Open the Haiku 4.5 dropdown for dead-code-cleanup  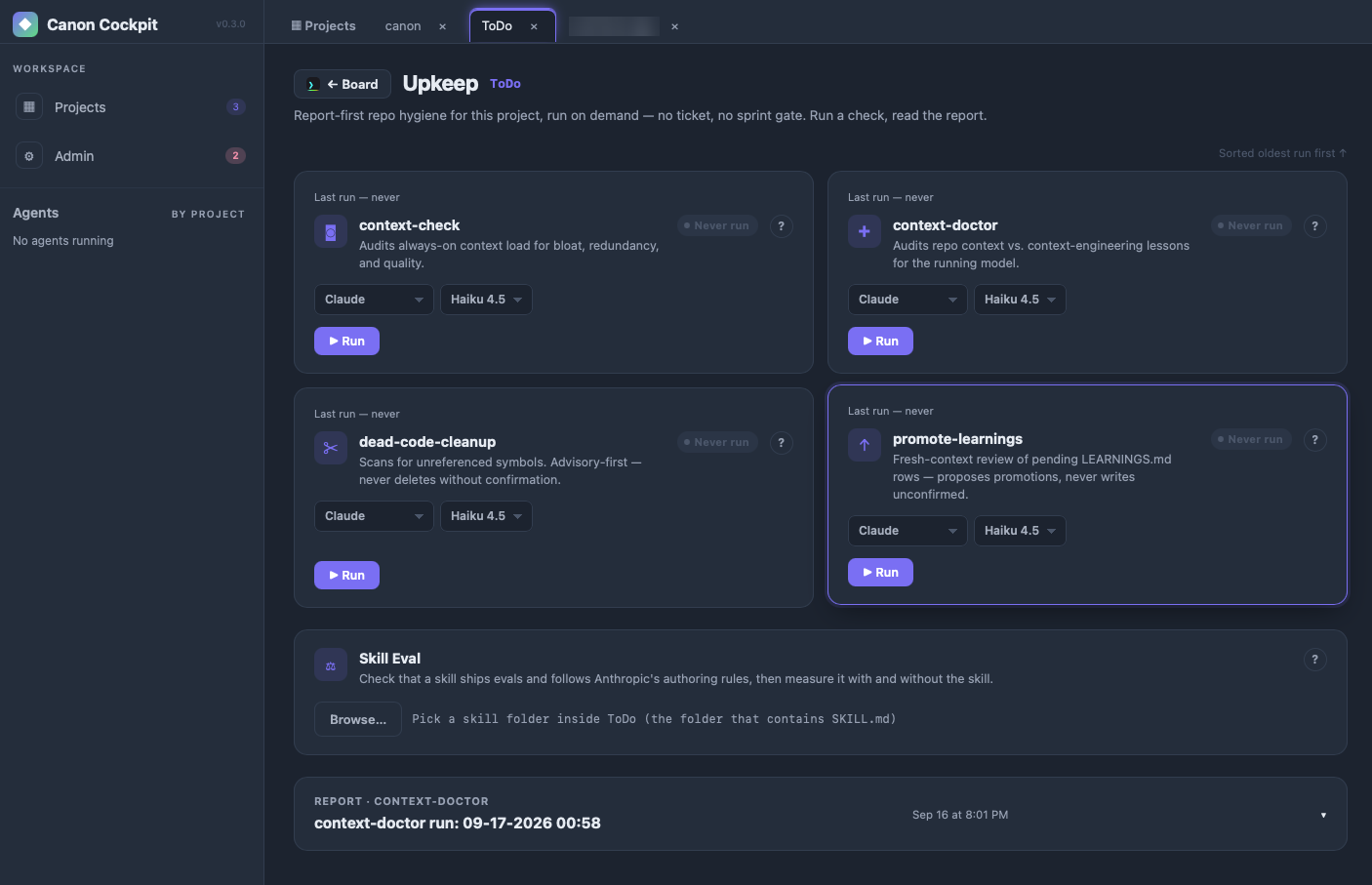tap(486, 516)
